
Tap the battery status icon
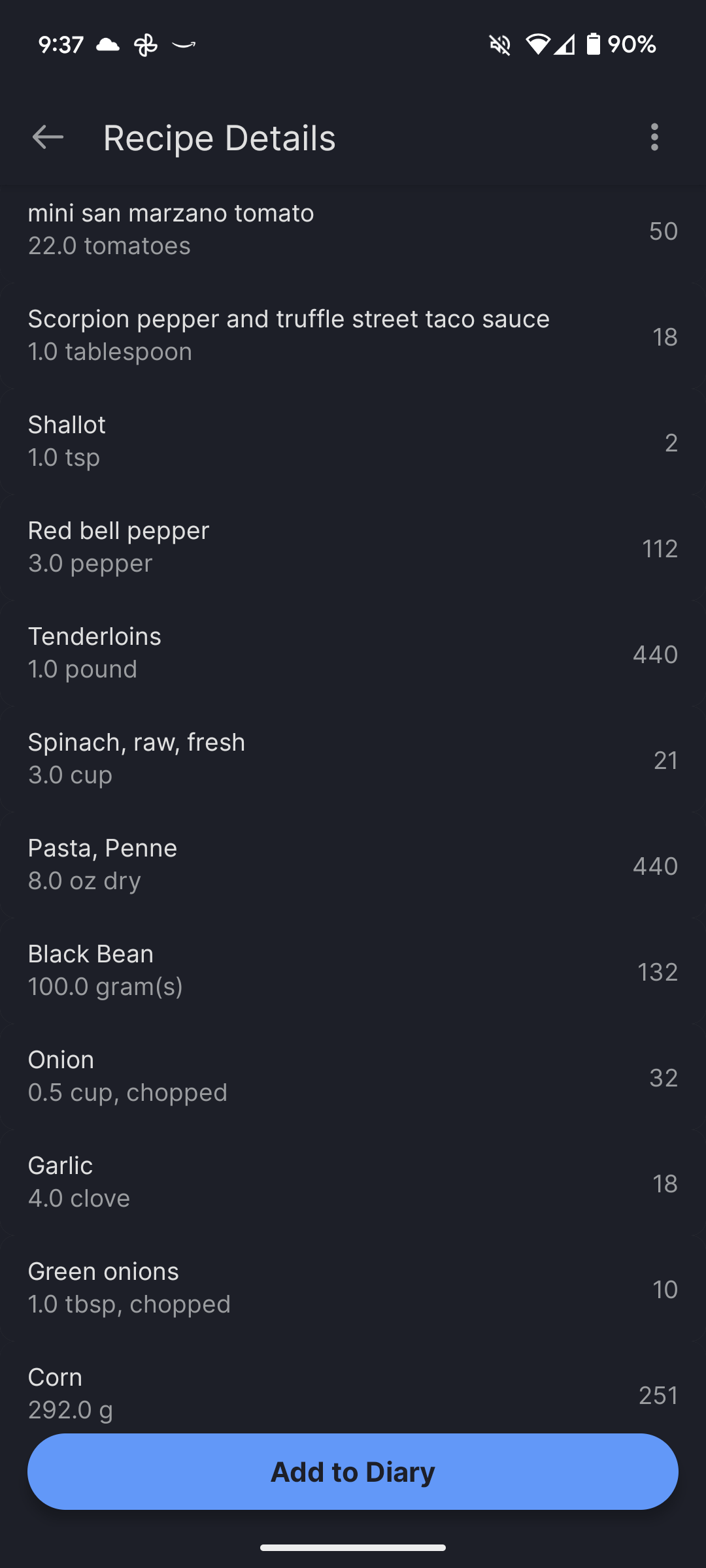click(594, 44)
